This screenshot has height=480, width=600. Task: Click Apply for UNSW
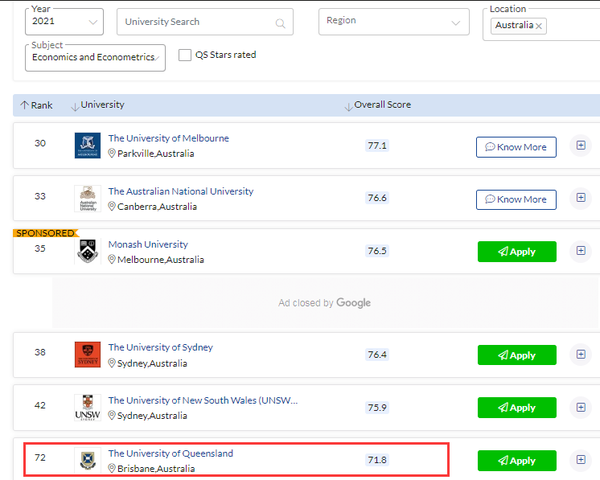tap(517, 408)
